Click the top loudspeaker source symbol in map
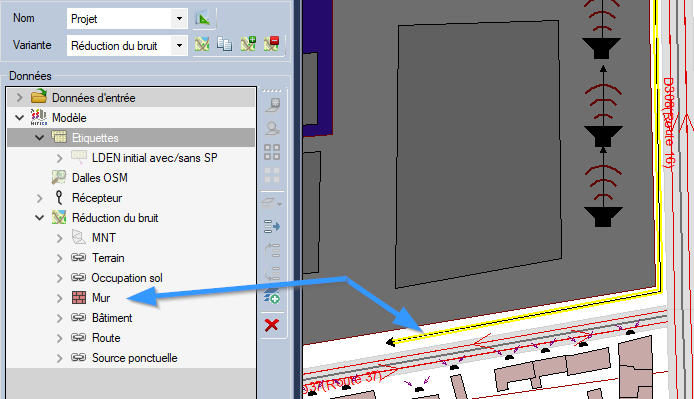 click(x=602, y=48)
